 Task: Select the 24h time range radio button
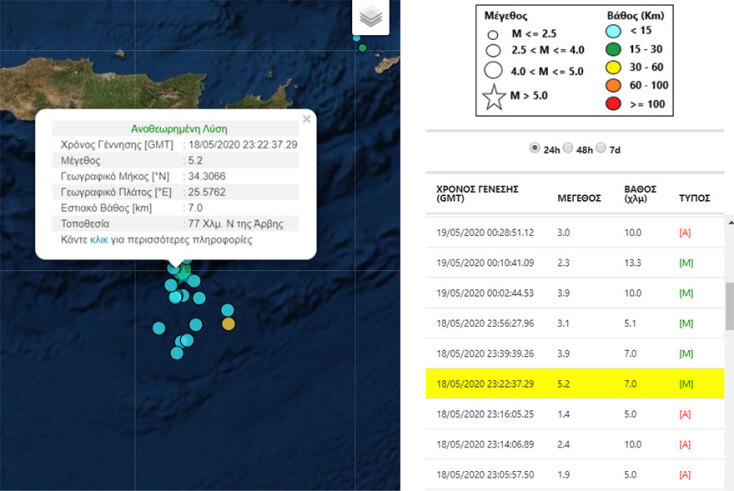(533, 148)
